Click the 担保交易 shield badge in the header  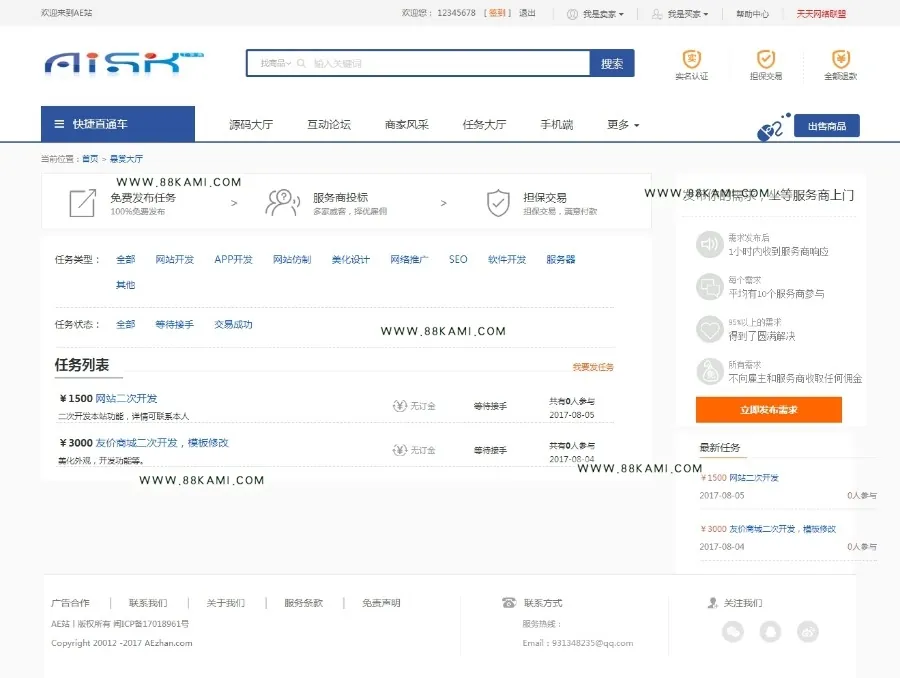click(x=766, y=59)
